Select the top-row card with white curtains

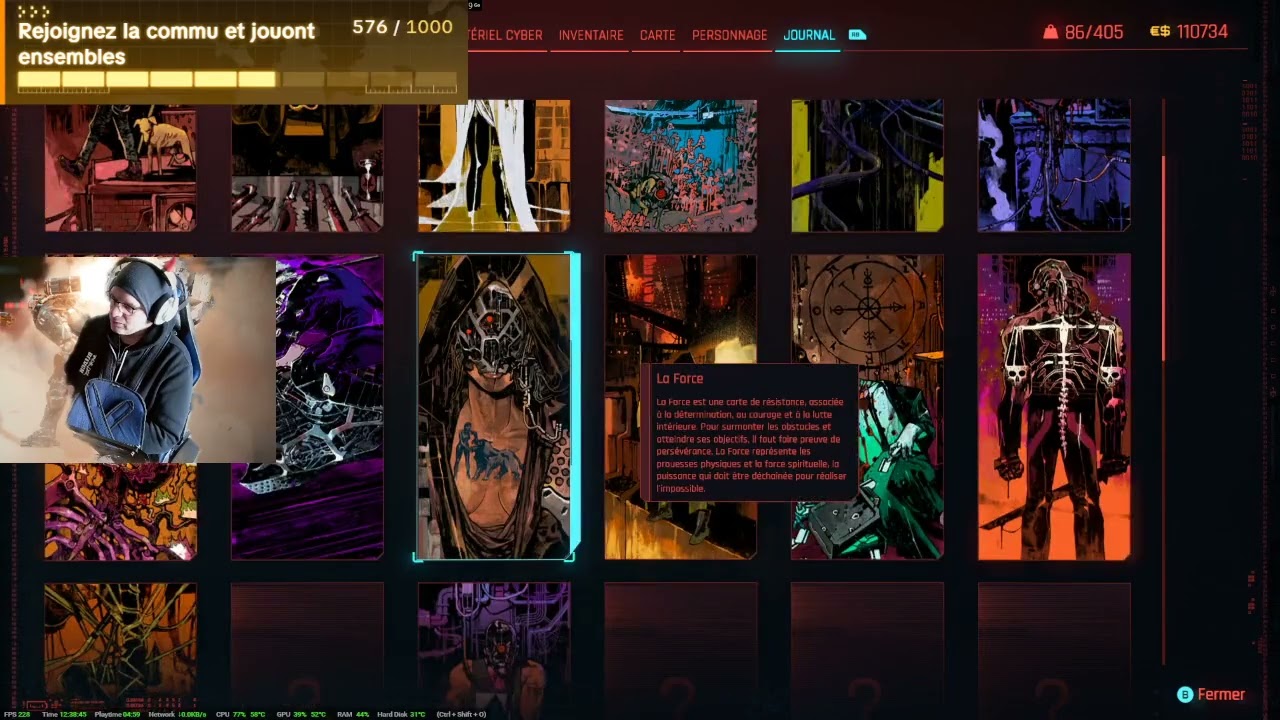coord(494,166)
